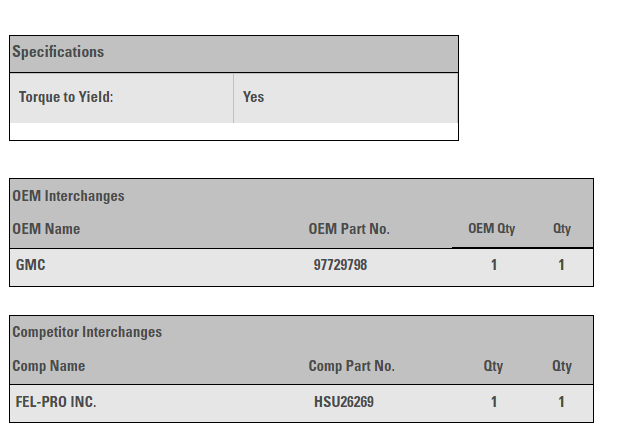Click competitor part number HSU26269
621x430 pixels.
pyautogui.click(x=343, y=402)
